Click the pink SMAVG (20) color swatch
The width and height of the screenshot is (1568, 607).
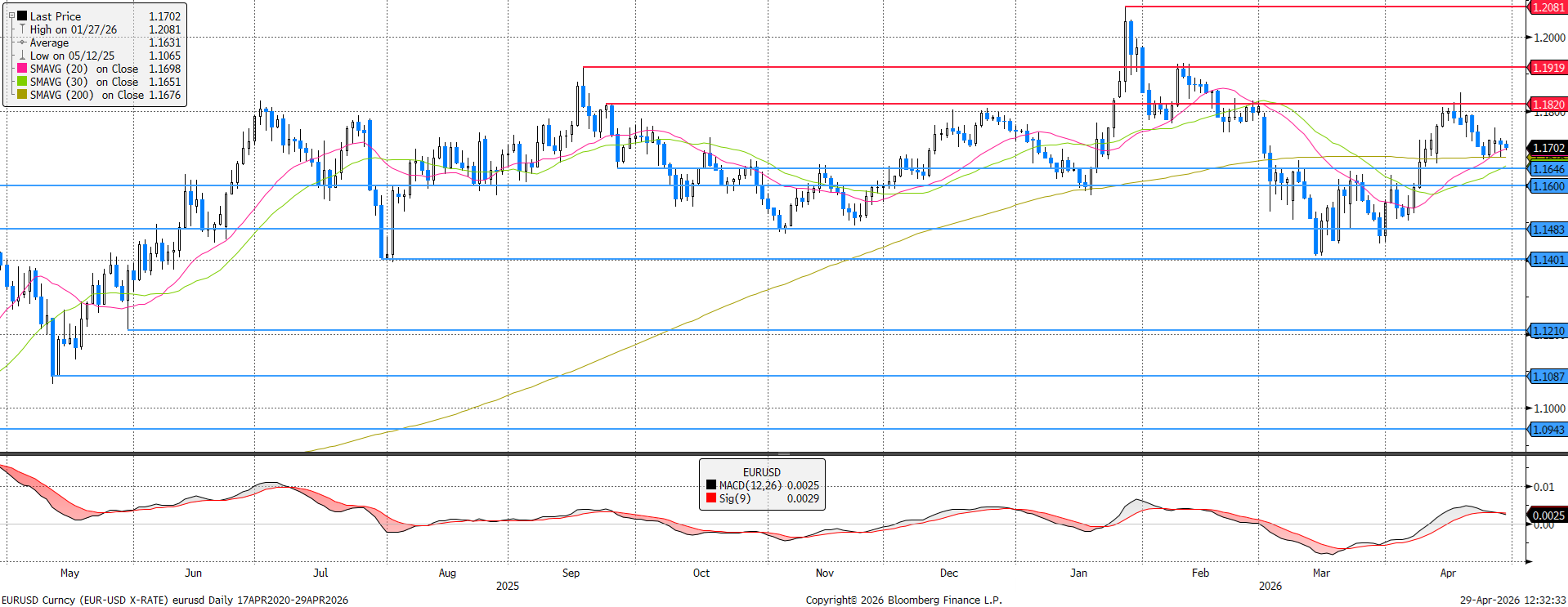point(22,69)
